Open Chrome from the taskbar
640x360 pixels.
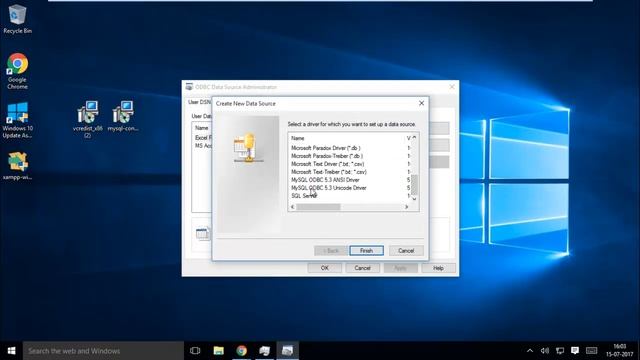pos(242,351)
